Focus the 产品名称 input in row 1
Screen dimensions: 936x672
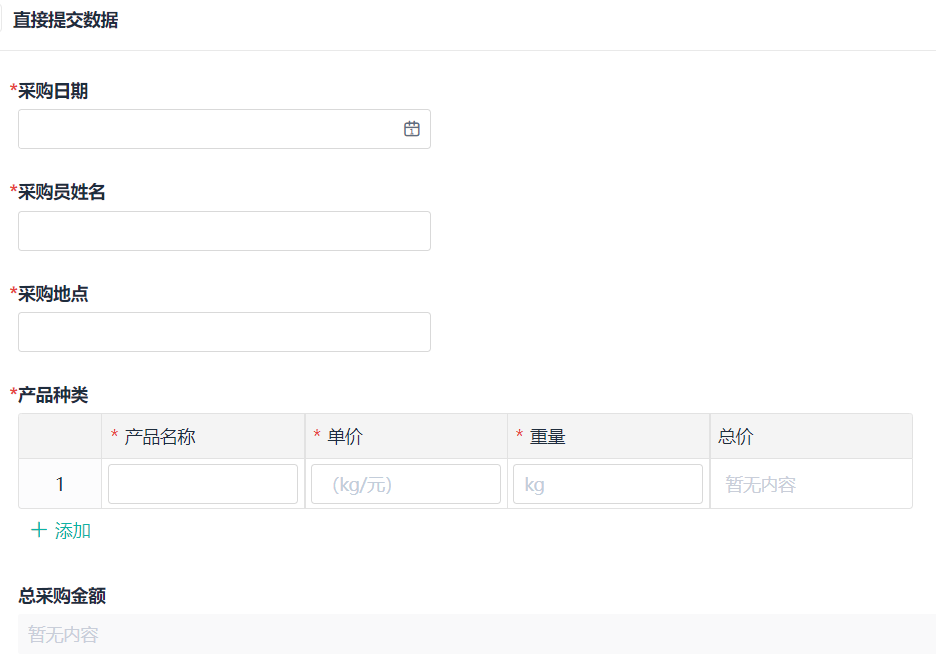[203, 484]
